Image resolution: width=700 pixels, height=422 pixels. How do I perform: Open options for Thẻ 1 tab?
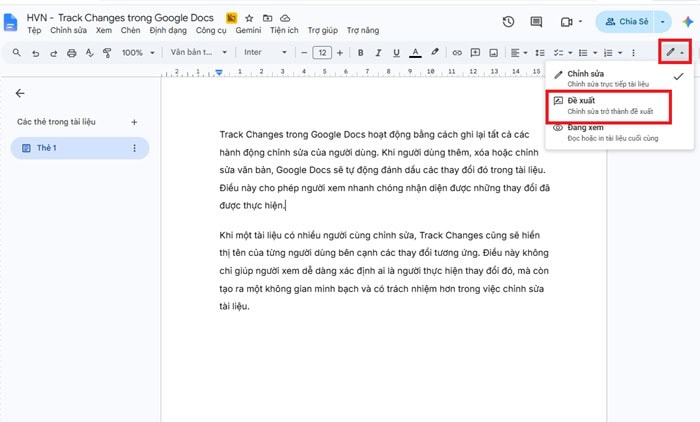pyautogui.click(x=134, y=148)
